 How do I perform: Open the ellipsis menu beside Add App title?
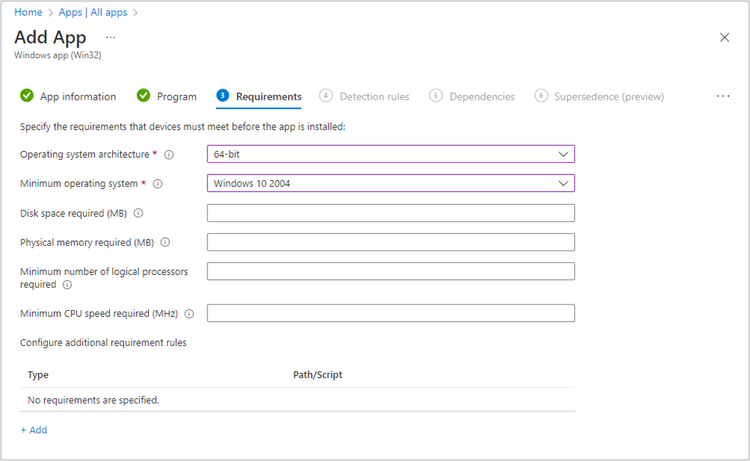point(111,36)
